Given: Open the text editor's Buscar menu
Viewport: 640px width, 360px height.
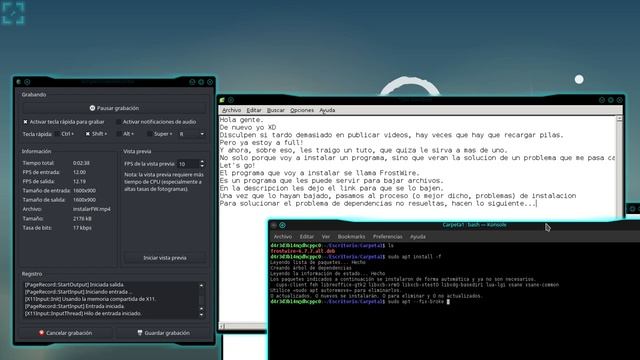Looking at the screenshot, I should coord(276,110).
